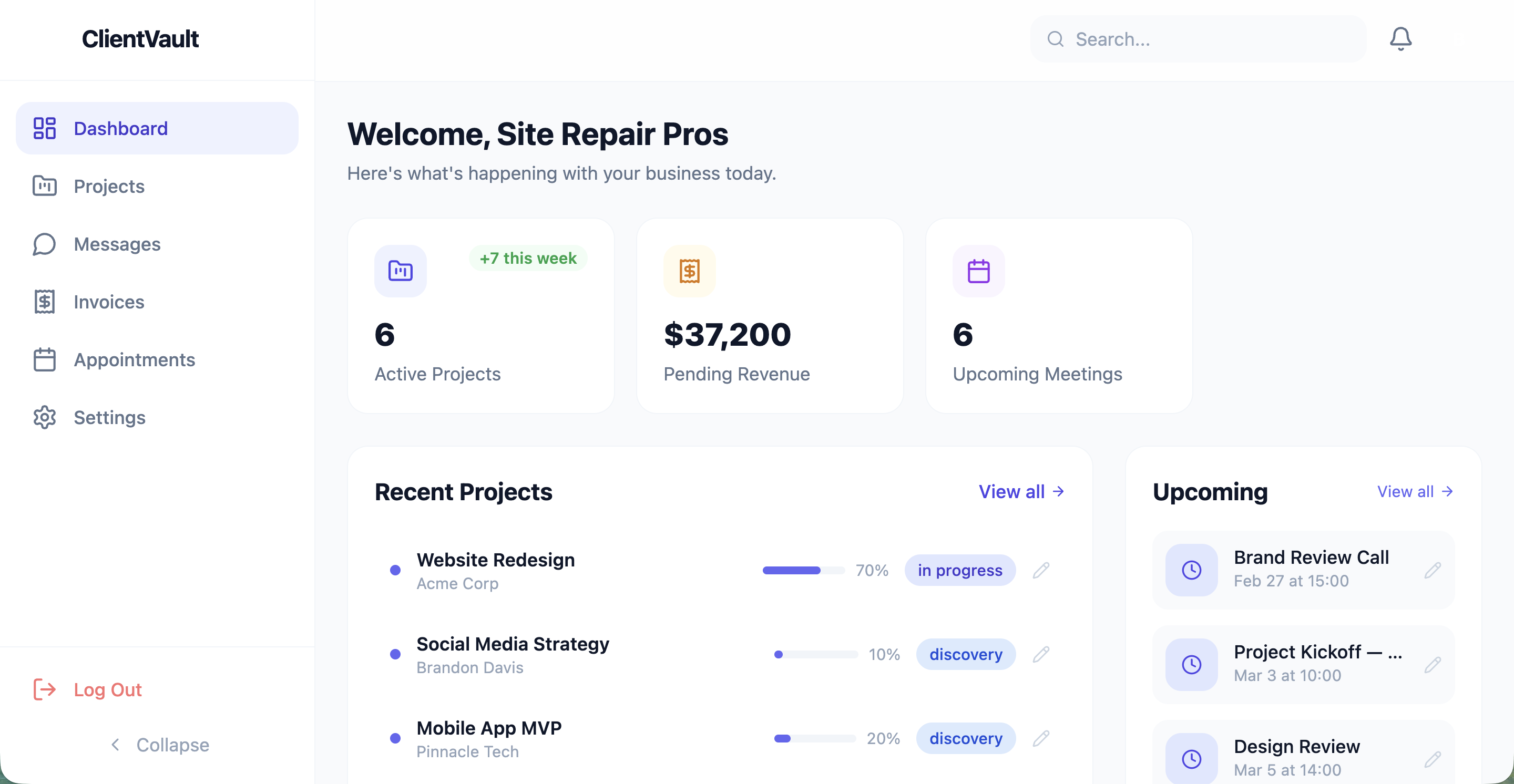
Task: Go to the Projects page
Action: (x=157, y=185)
